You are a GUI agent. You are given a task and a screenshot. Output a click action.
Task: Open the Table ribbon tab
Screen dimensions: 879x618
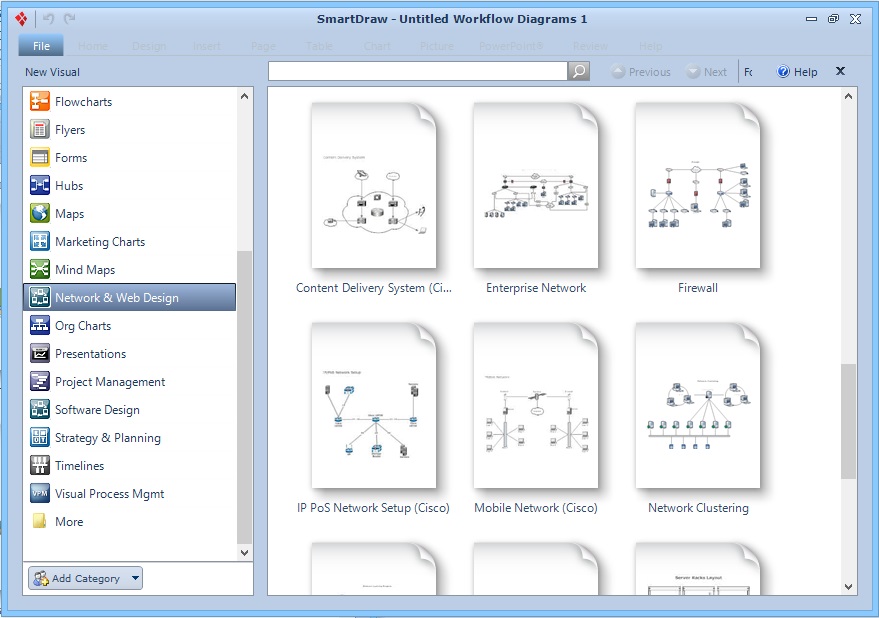coord(320,46)
